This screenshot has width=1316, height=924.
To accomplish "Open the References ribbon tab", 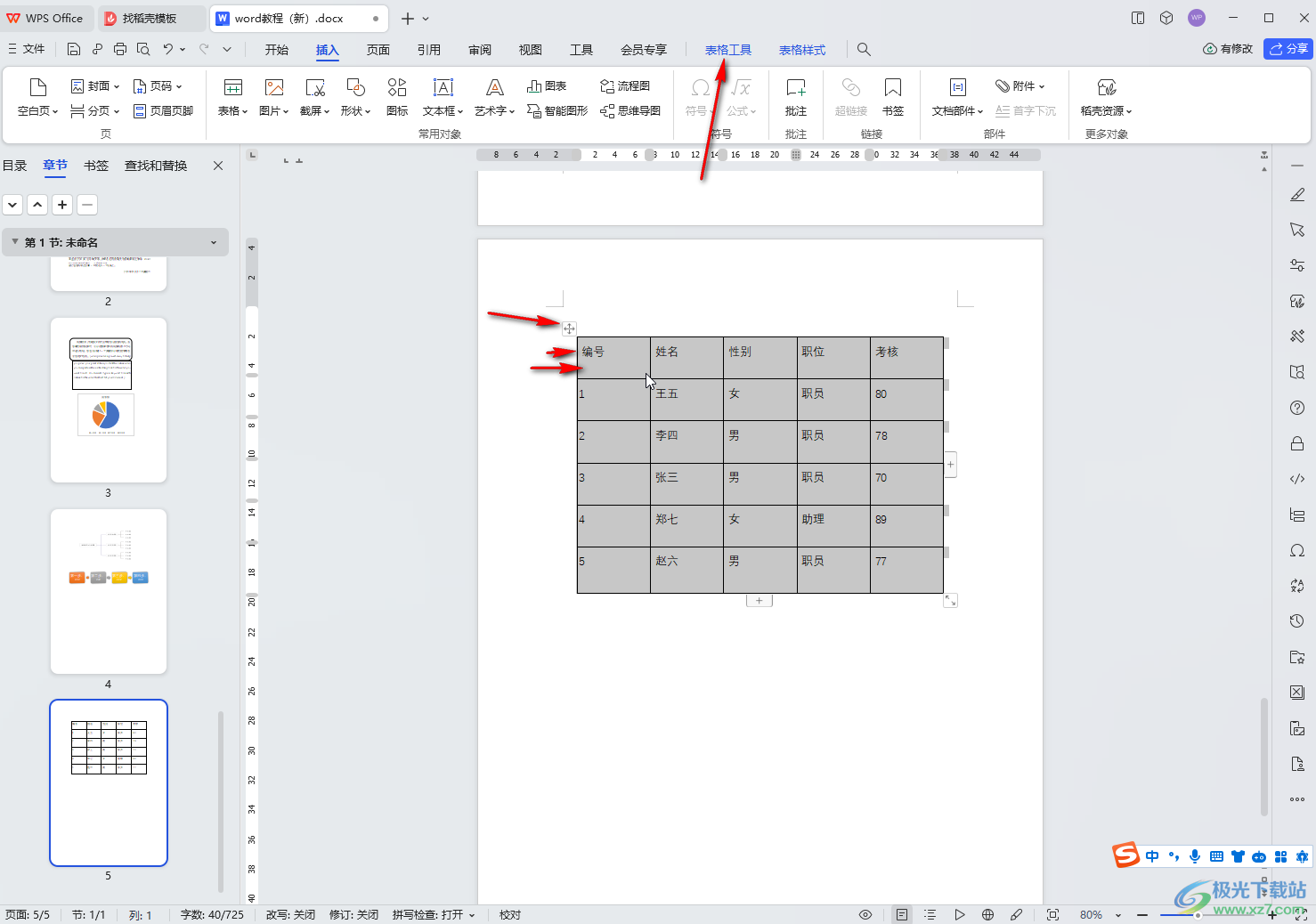I will [x=429, y=50].
